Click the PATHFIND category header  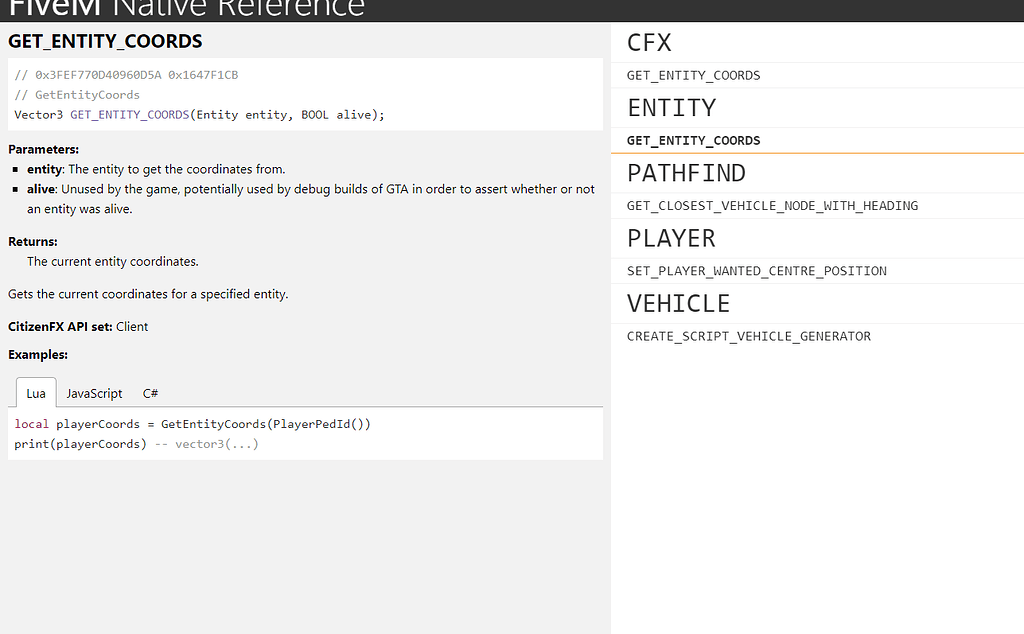tap(687, 173)
